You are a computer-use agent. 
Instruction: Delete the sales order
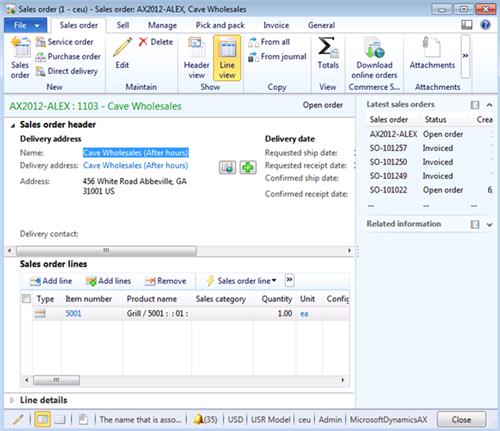tap(156, 42)
